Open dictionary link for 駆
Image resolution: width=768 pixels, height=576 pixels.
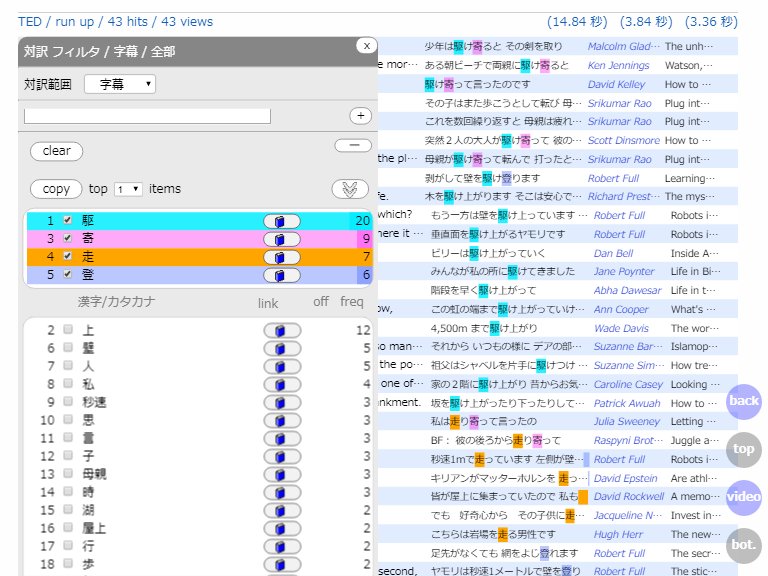tap(281, 220)
